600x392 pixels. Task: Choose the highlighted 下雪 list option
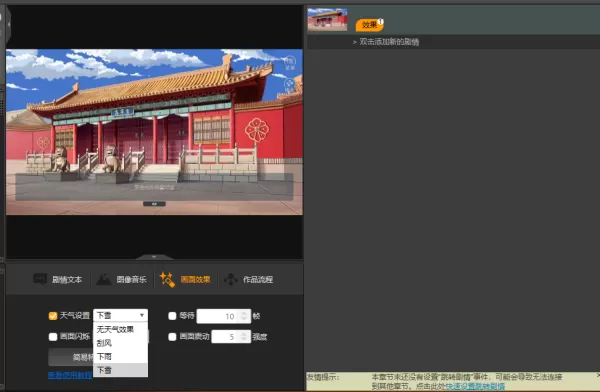pos(121,370)
